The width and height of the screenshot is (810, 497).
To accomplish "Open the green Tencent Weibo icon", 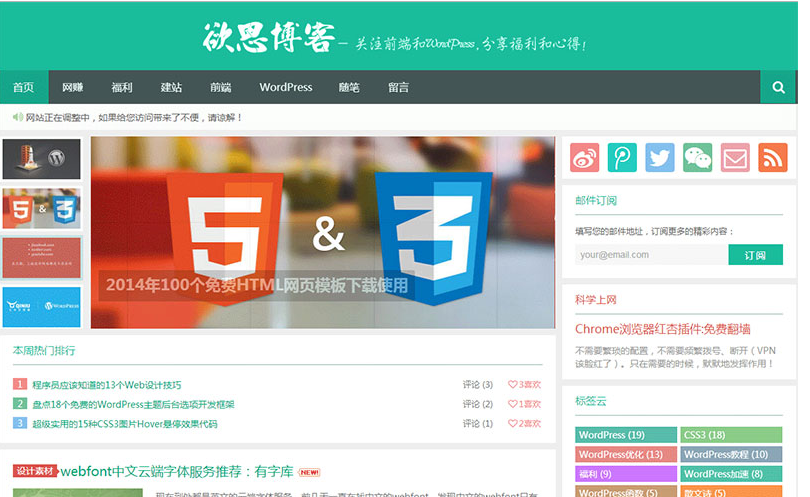I will [622, 158].
